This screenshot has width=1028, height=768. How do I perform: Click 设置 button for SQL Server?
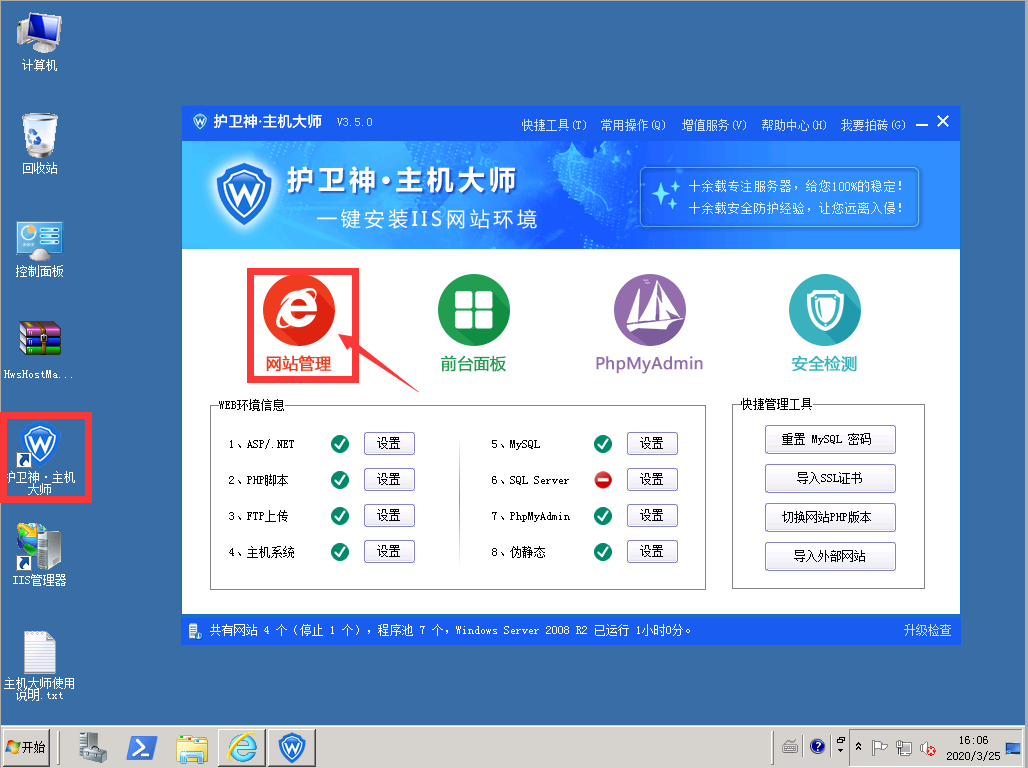pyautogui.click(x=652, y=480)
